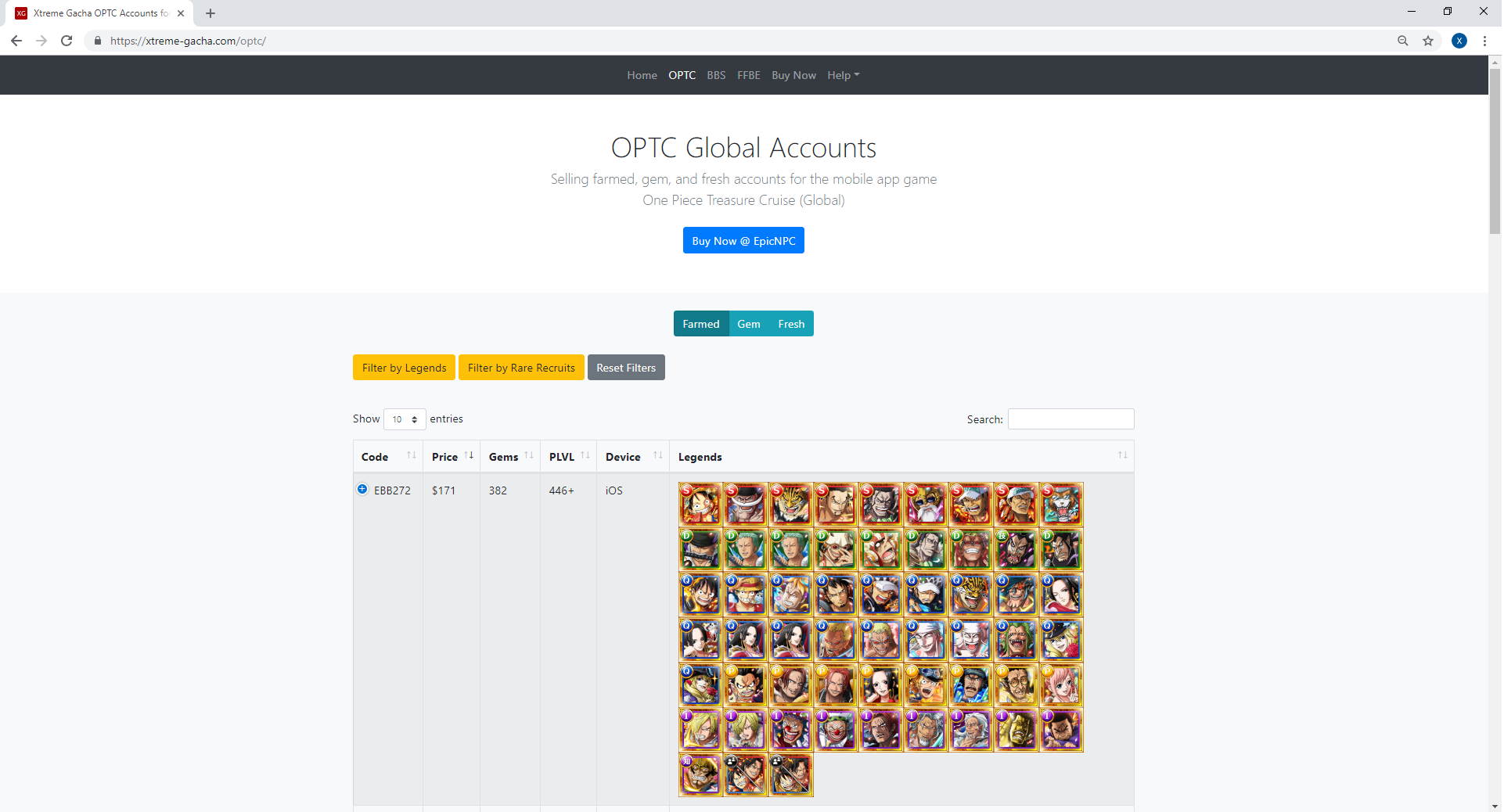The width and height of the screenshot is (1504, 812).
Task: Open the Help dropdown menu
Action: (x=844, y=75)
